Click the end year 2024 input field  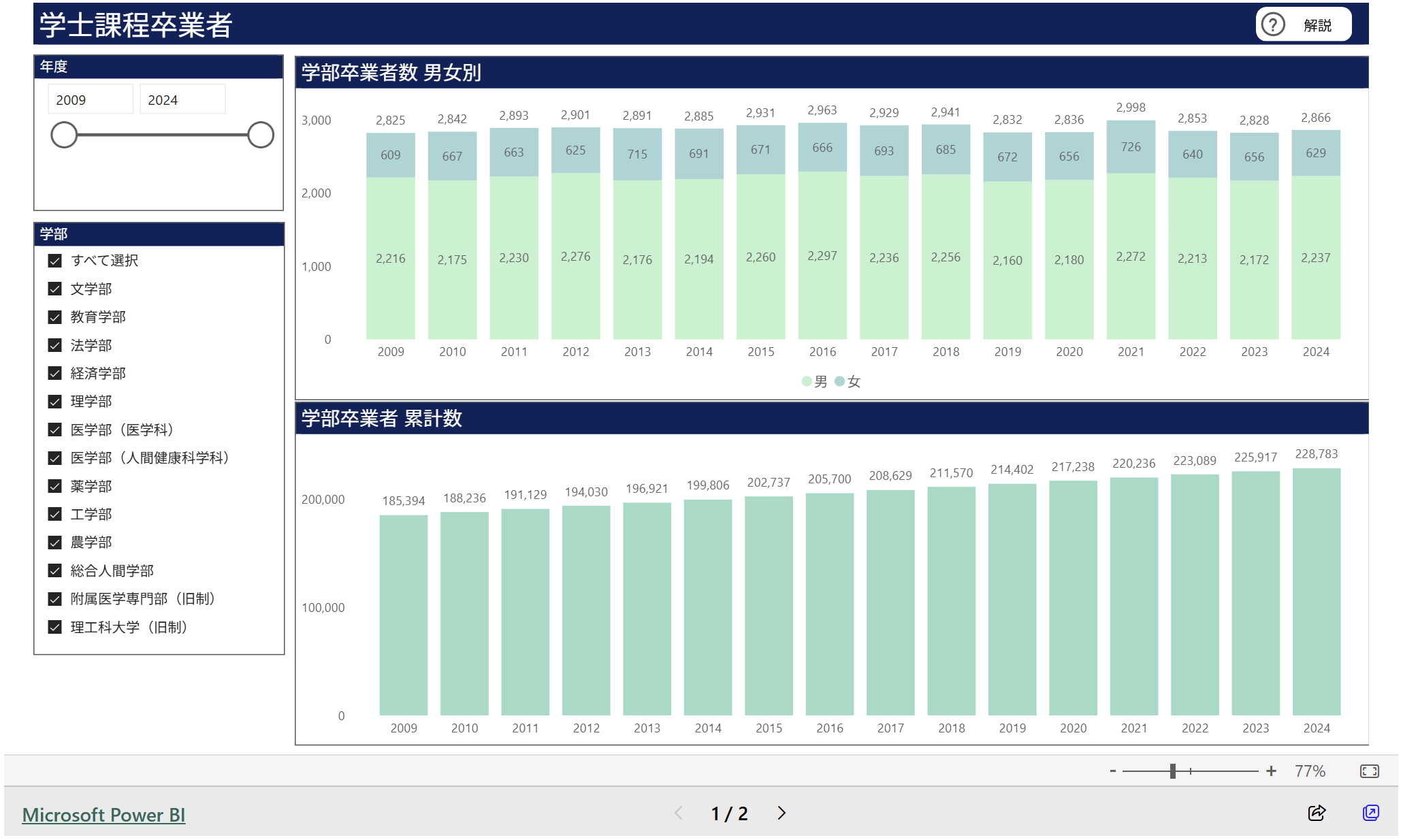182,100
